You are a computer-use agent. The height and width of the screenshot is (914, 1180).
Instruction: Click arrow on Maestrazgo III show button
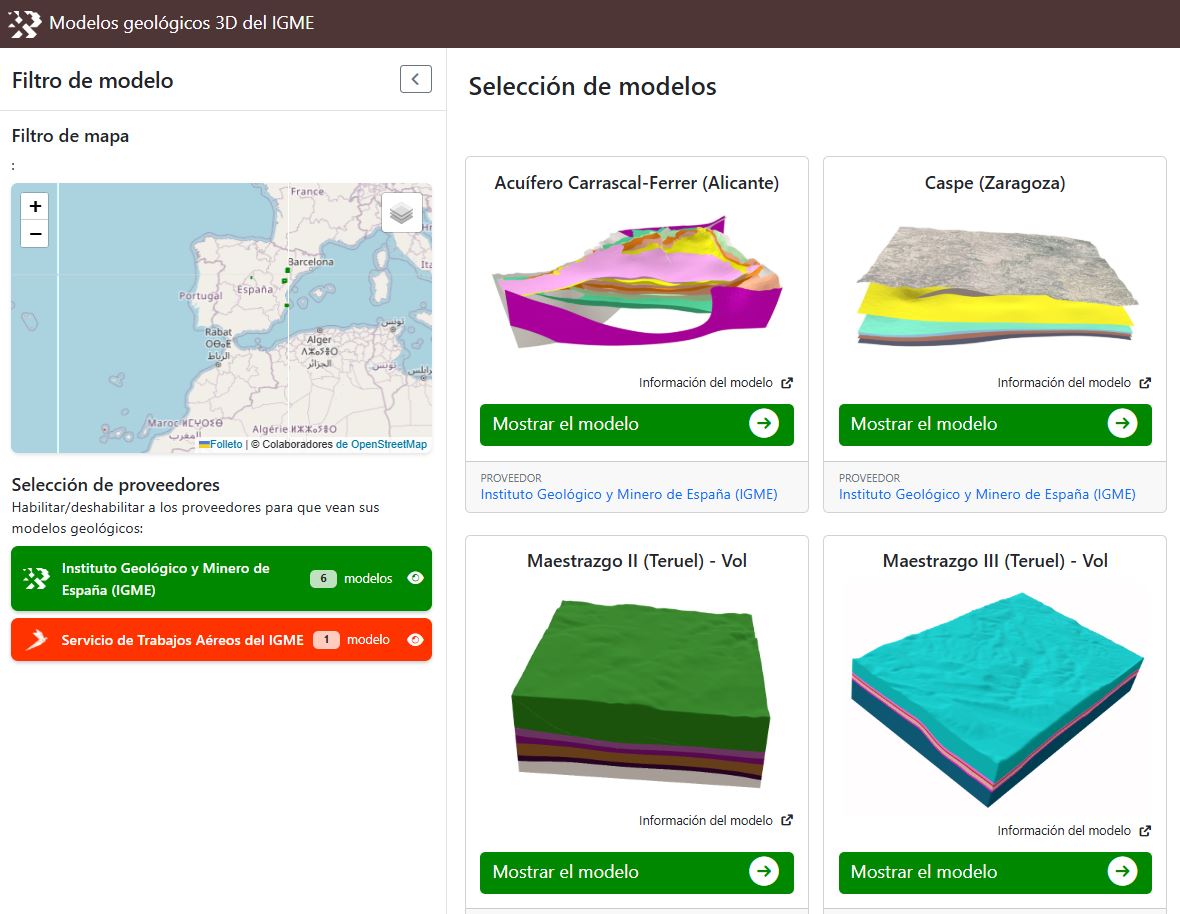click(x=1122, y=872)
